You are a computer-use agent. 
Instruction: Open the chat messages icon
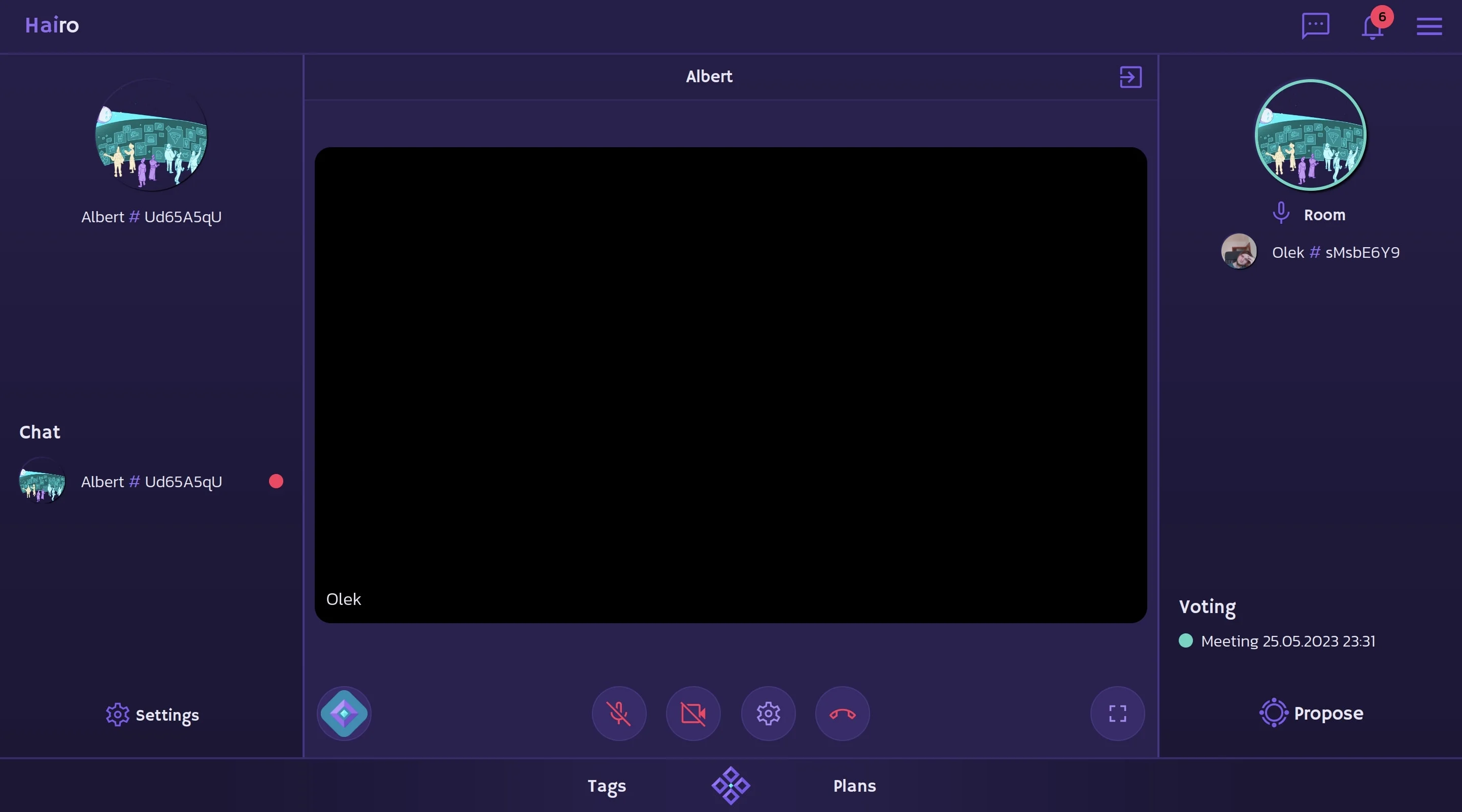[x=1315, y=25]
